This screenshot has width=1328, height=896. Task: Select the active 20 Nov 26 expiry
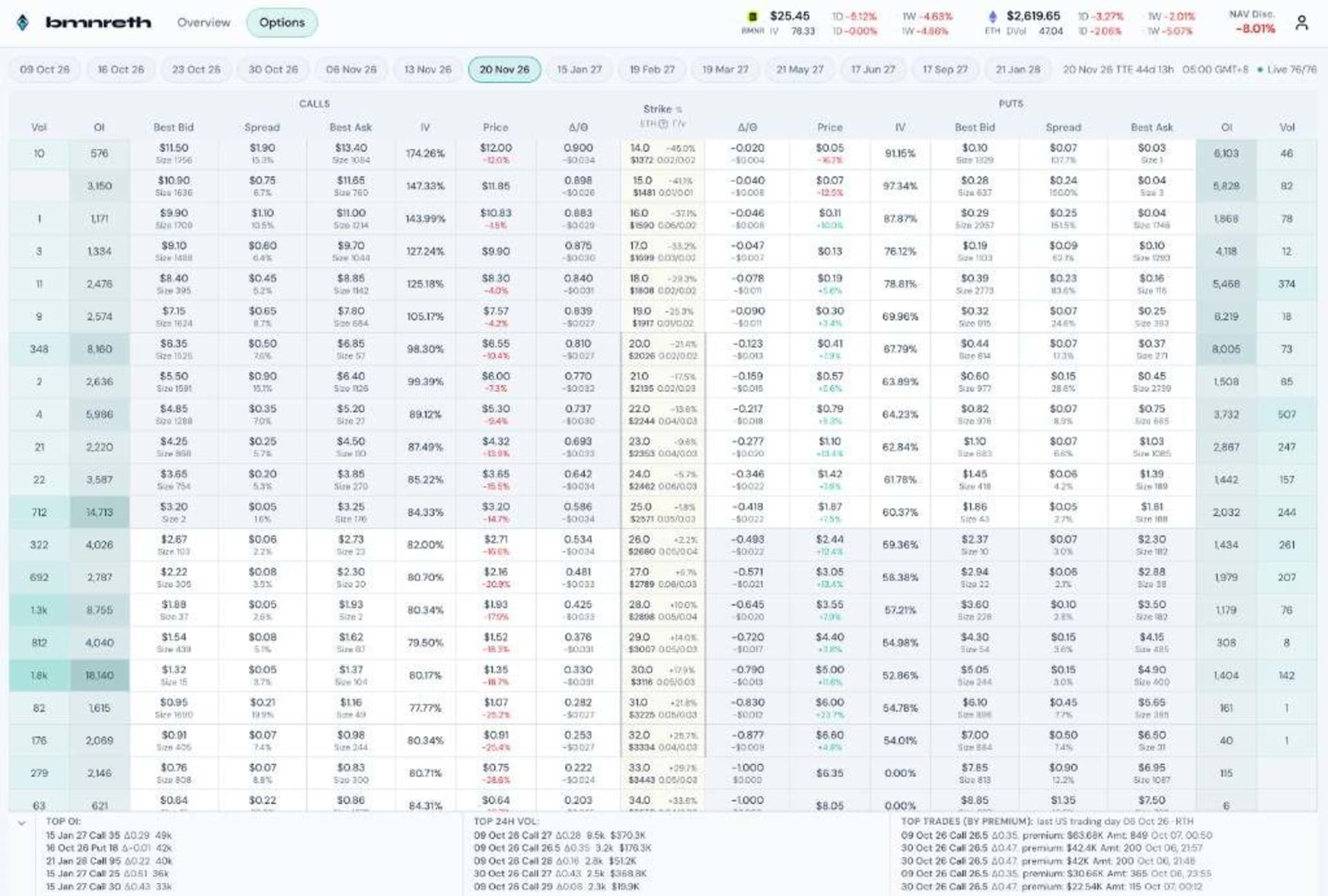(x=504, y=69)
